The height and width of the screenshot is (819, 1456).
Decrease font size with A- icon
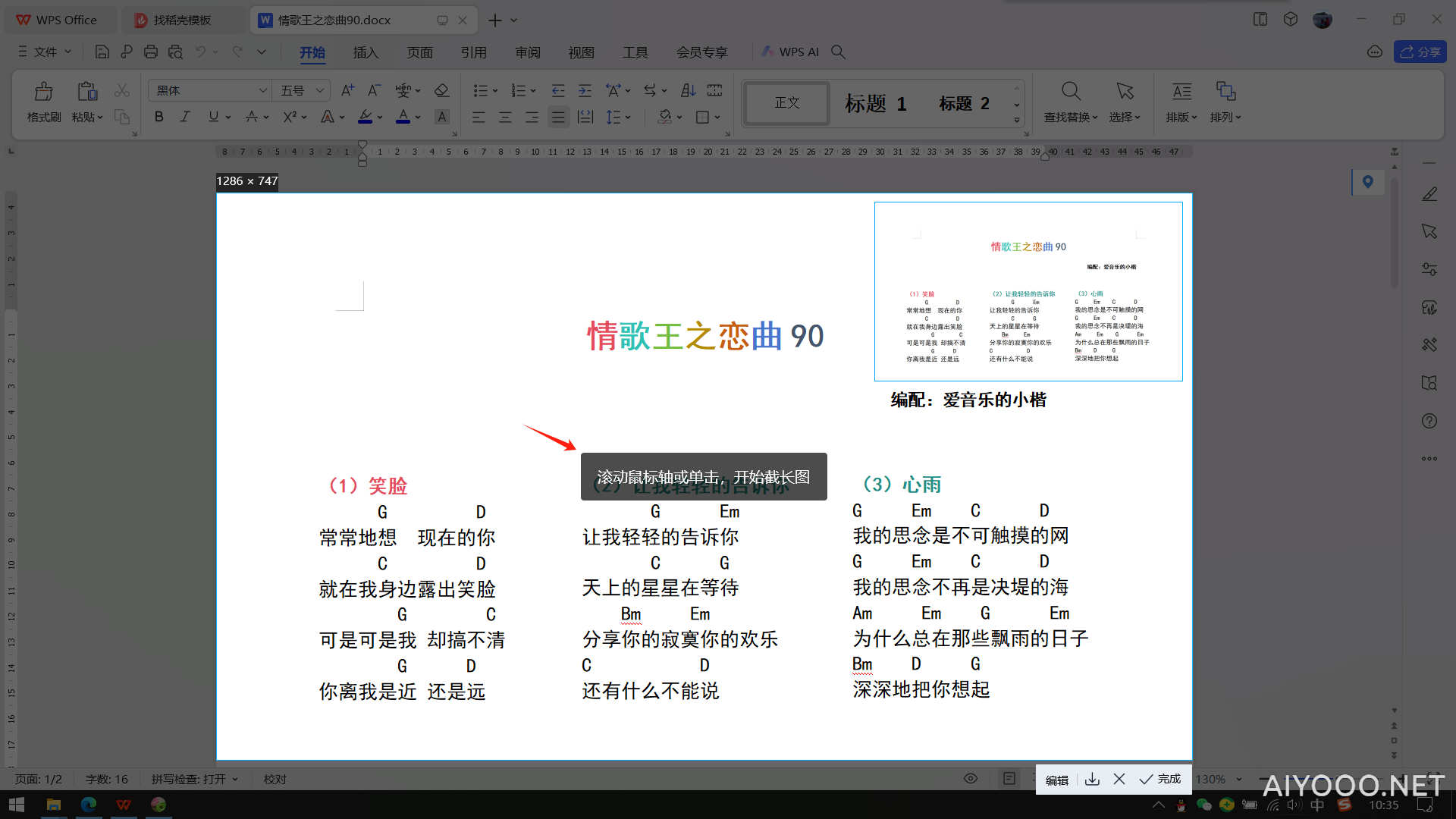(x=374, y=90)
